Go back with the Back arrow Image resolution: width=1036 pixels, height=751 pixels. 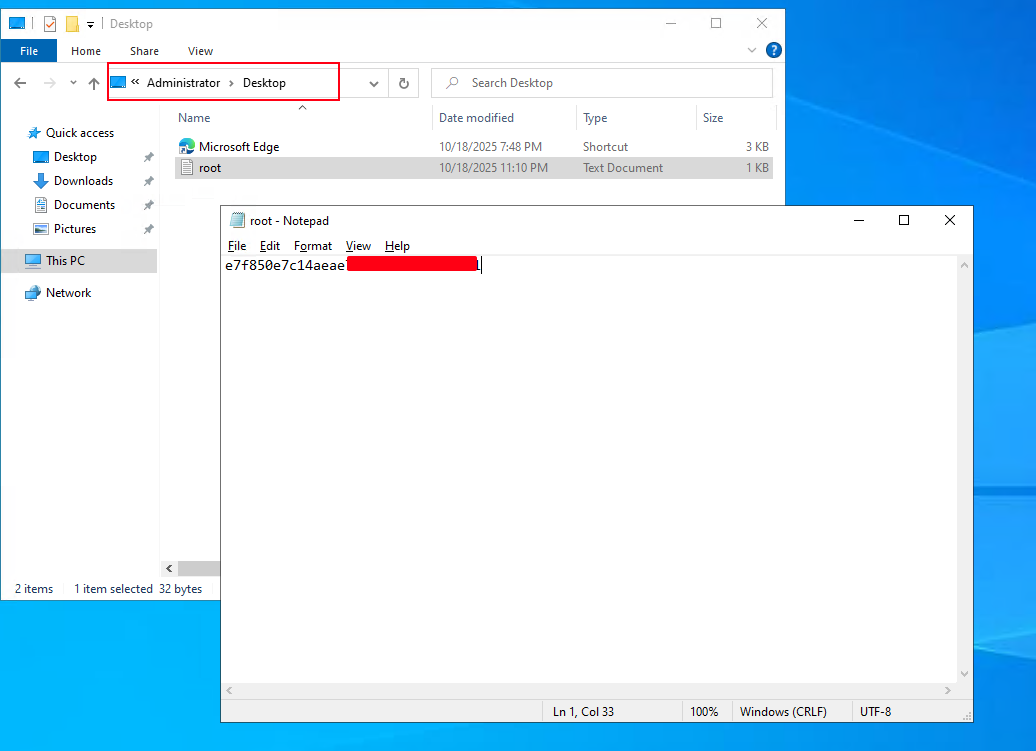coord(20,83)
